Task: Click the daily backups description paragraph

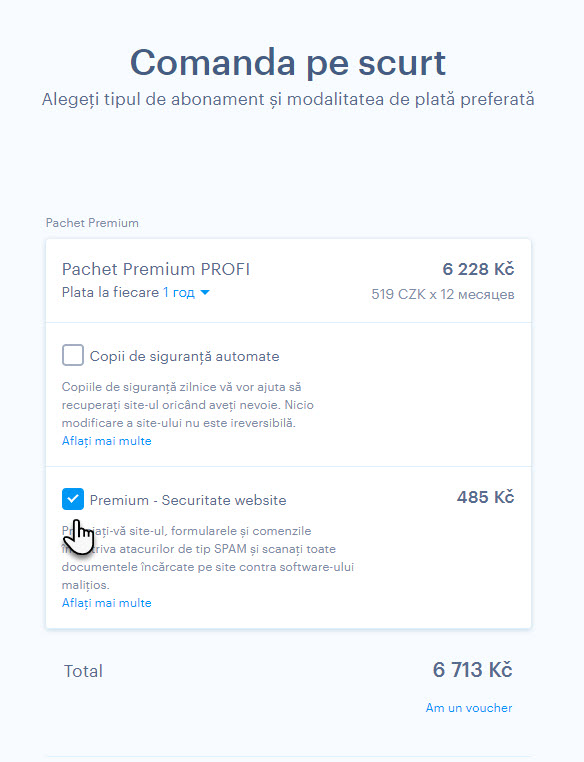Action: click(x=188, y=405)
